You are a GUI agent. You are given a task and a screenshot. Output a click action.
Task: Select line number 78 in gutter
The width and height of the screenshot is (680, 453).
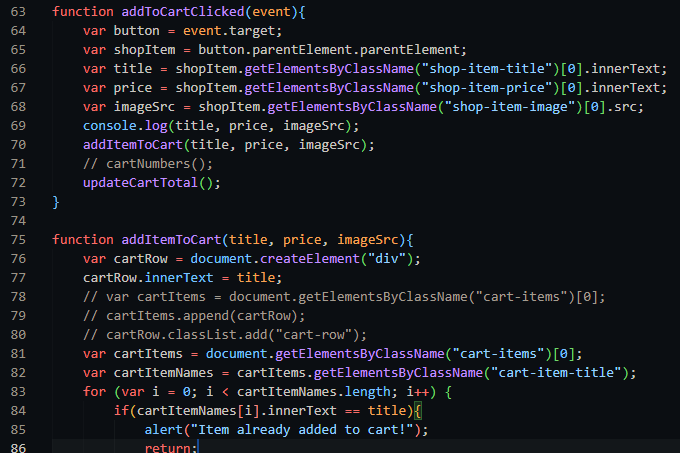coord(18,297)
